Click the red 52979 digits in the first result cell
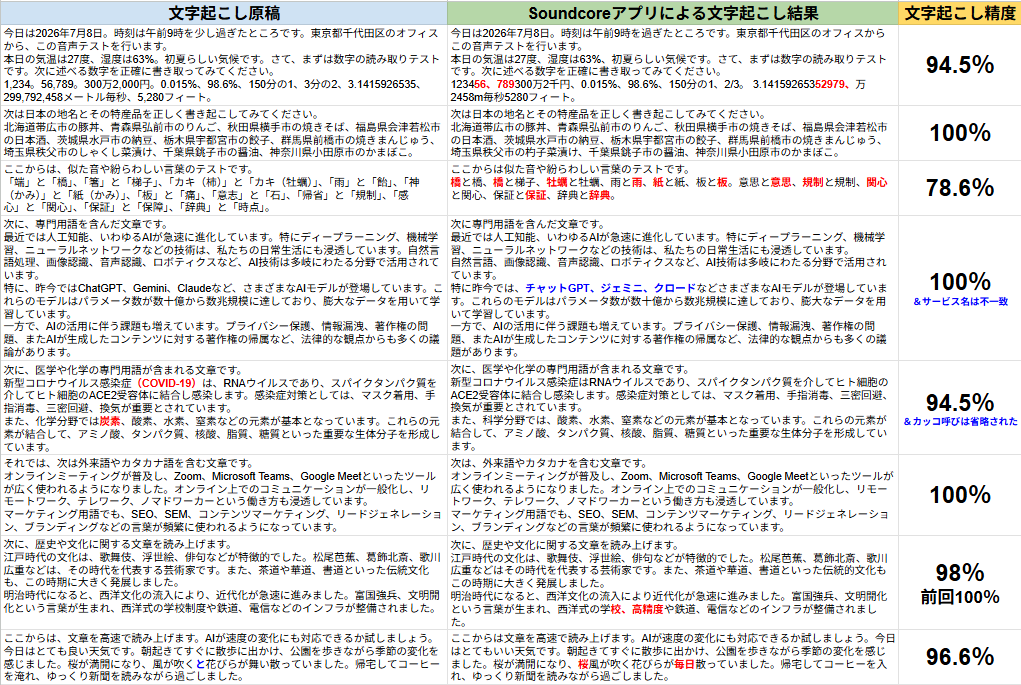Viewport: 1021px width, 685px height. pyautogui.click(x=831, y=85)
